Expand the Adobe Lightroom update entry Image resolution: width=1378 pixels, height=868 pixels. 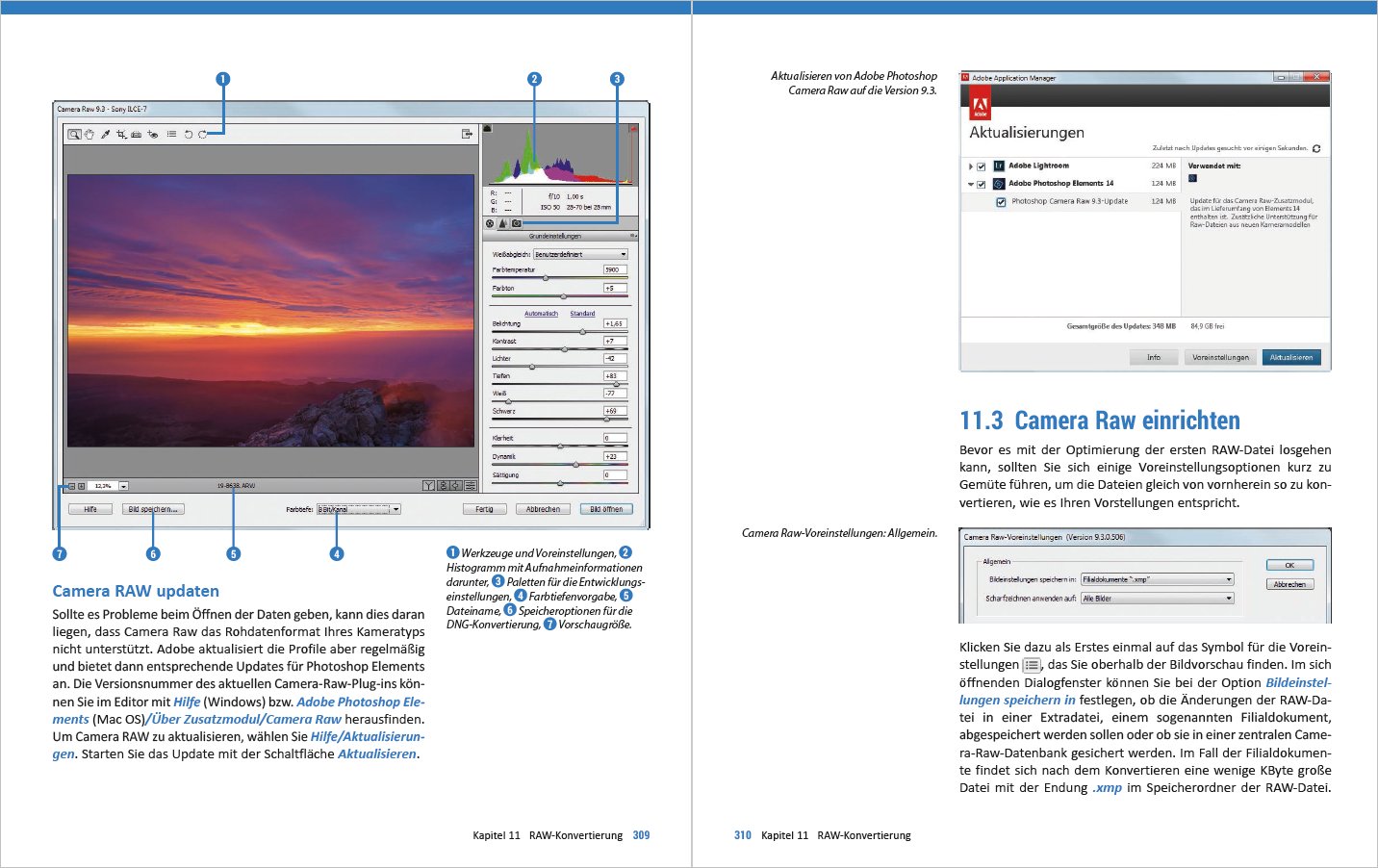(x=970, y=166)
